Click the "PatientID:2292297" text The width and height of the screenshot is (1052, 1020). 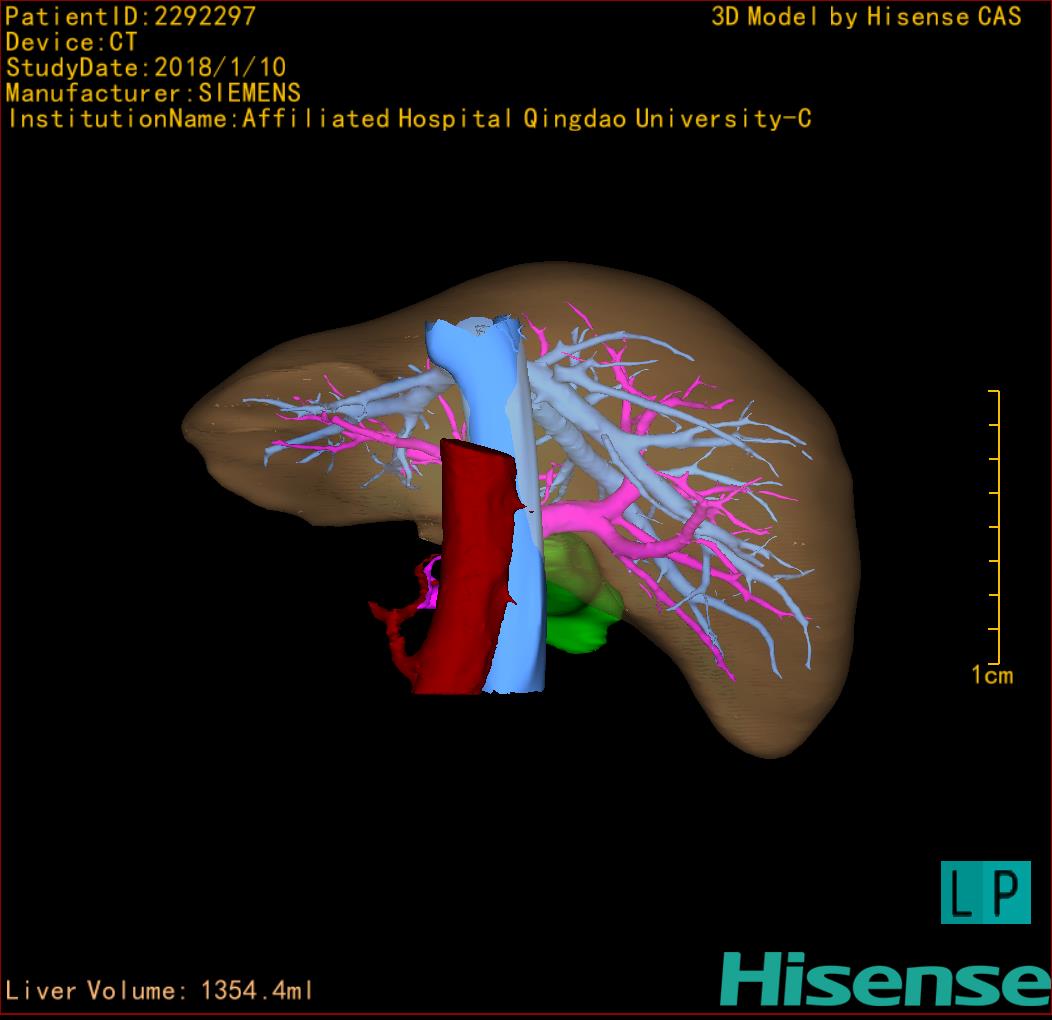130,16
